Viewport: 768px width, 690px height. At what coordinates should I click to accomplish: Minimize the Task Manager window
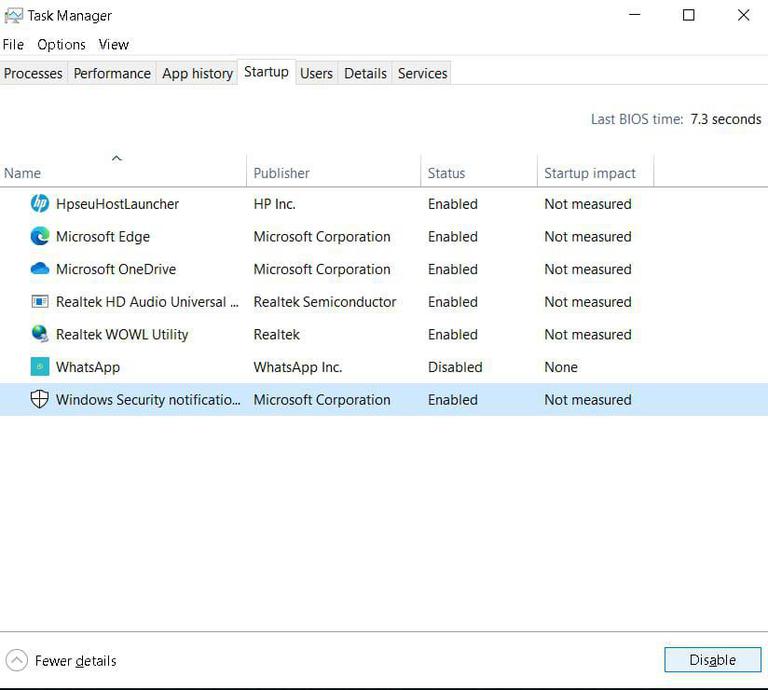coord(635,15)
